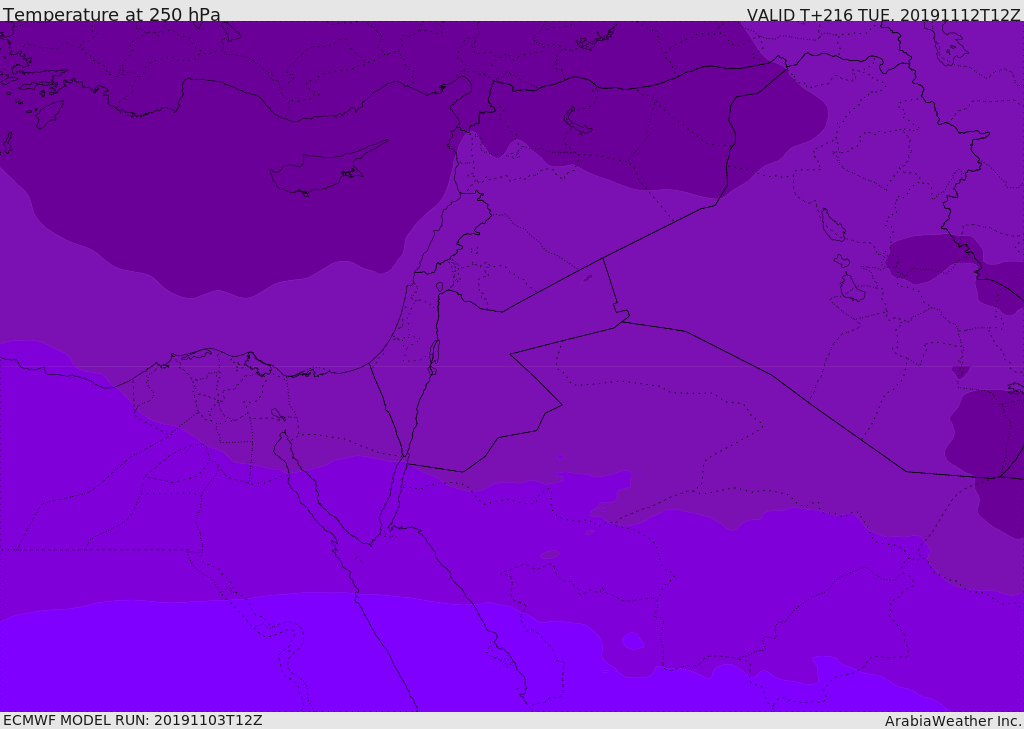
Task: Select the 'Temperature at 250 hPa' title text
Action: tap(112, 14)
